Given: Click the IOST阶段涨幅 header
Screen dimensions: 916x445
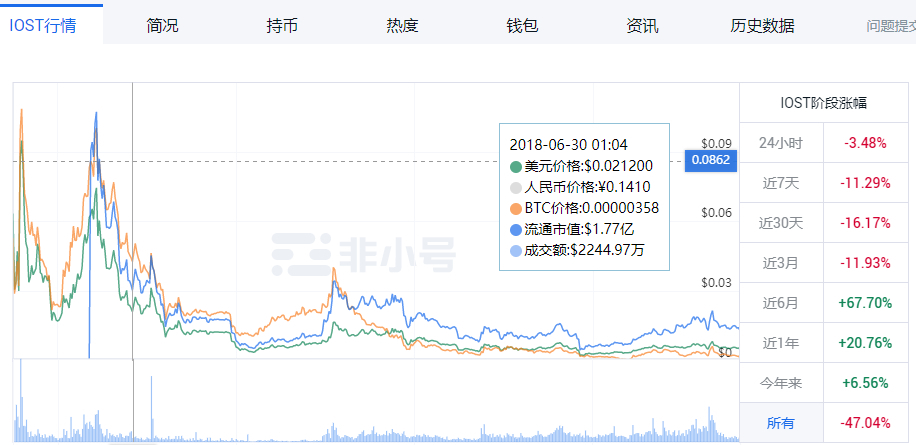Looking at the screenshot, I should [824, 103].
